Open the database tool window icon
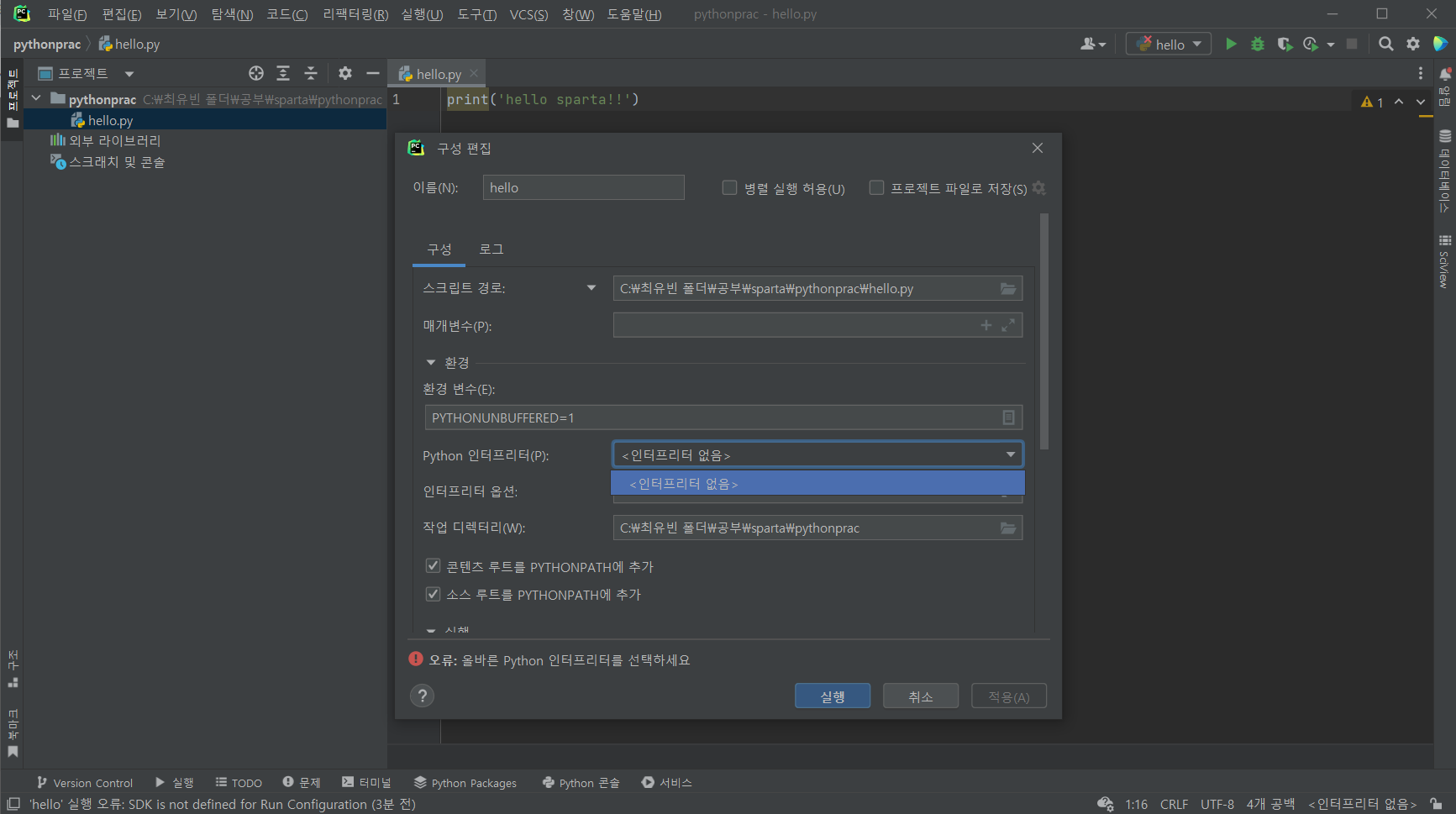The image size is (1456, 814). 1445,170
